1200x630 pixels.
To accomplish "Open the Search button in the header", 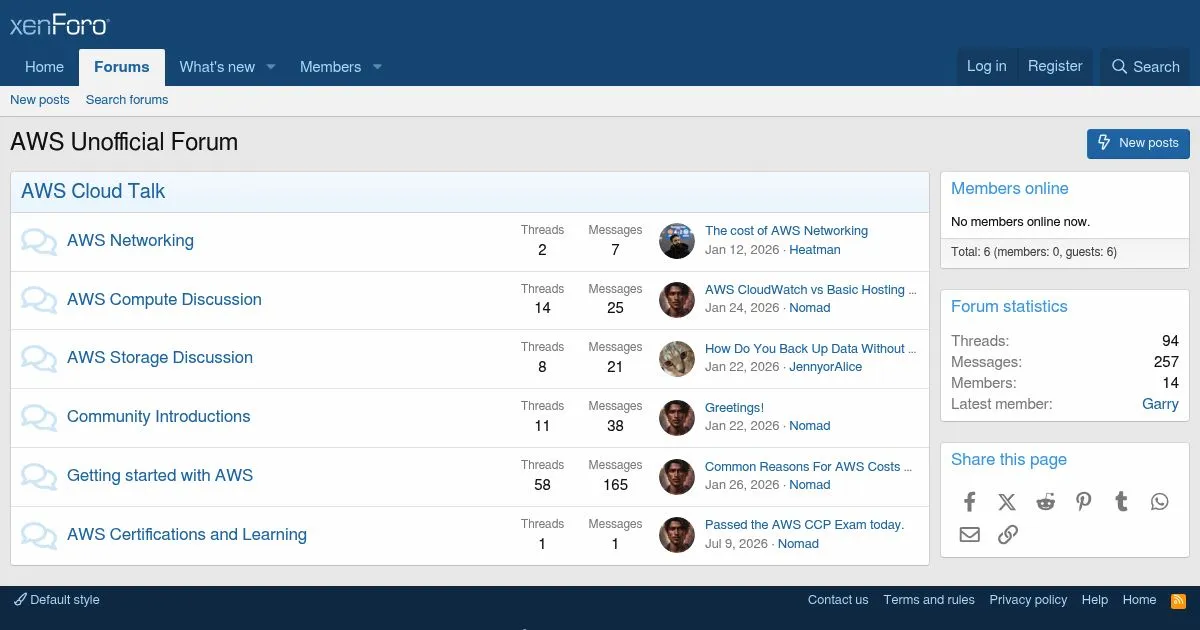I will 1146,67.
